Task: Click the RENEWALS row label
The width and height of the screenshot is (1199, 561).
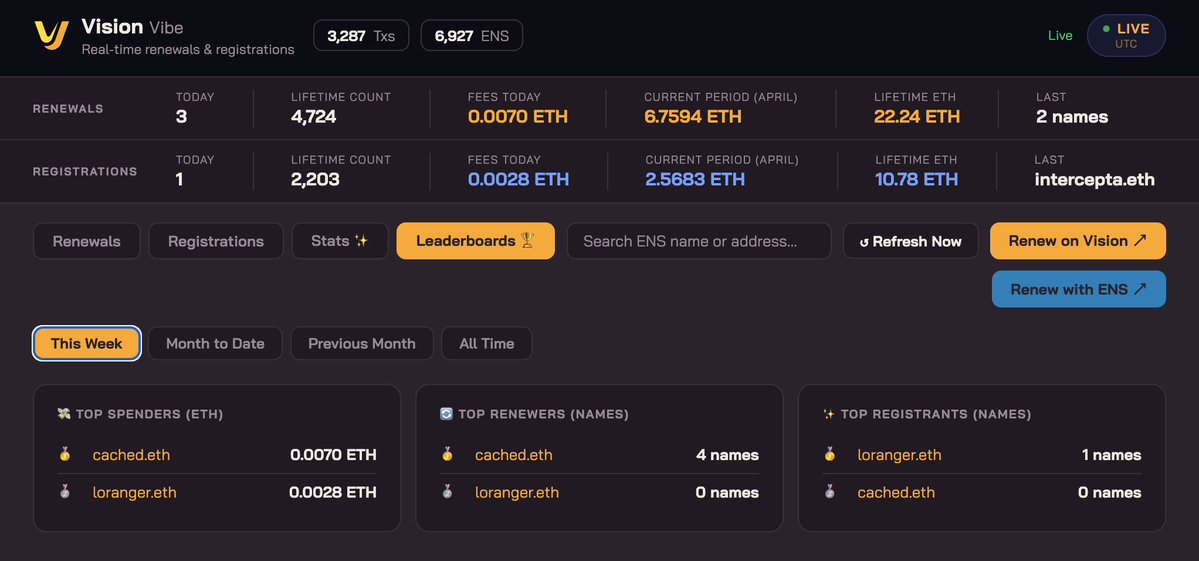Action: coord(68,109)
